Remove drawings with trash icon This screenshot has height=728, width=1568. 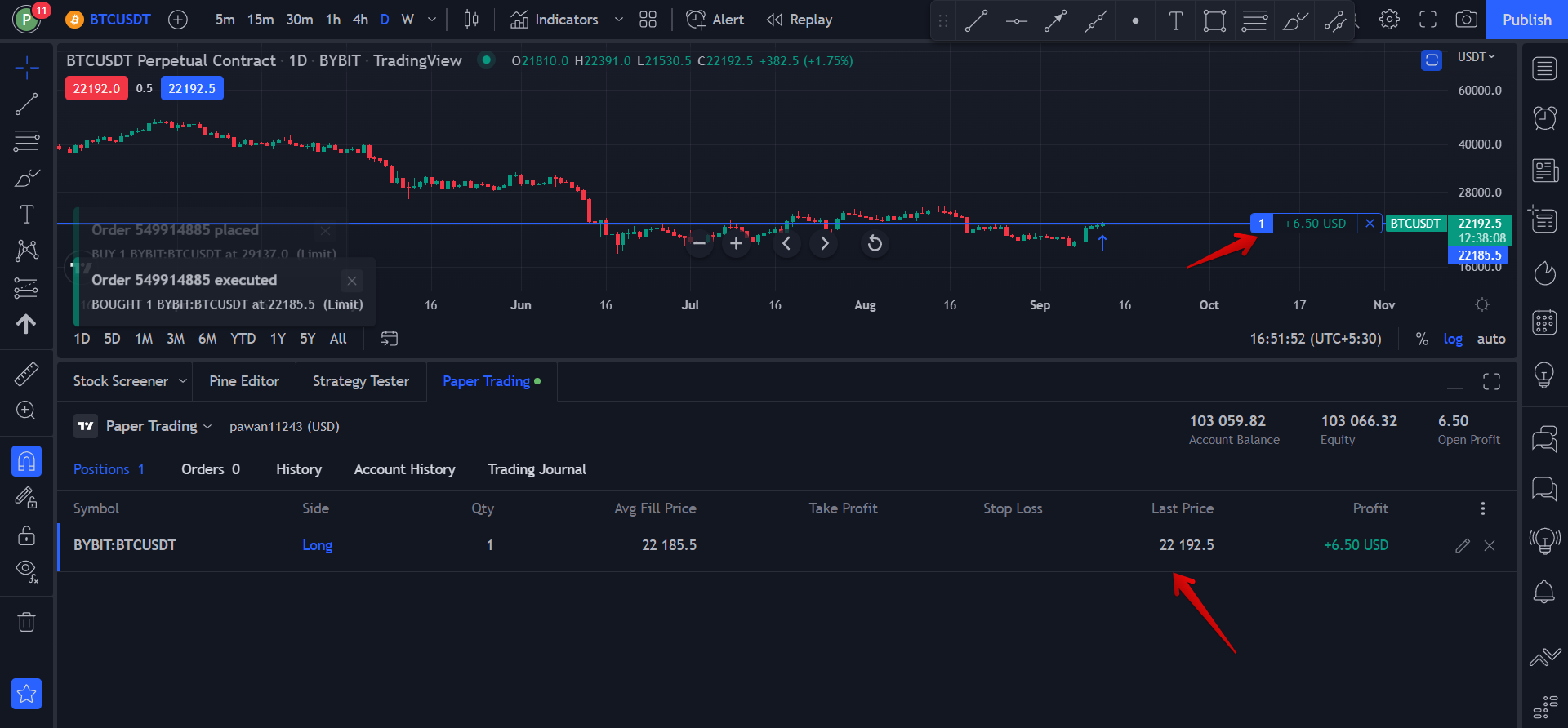point(26,622)
